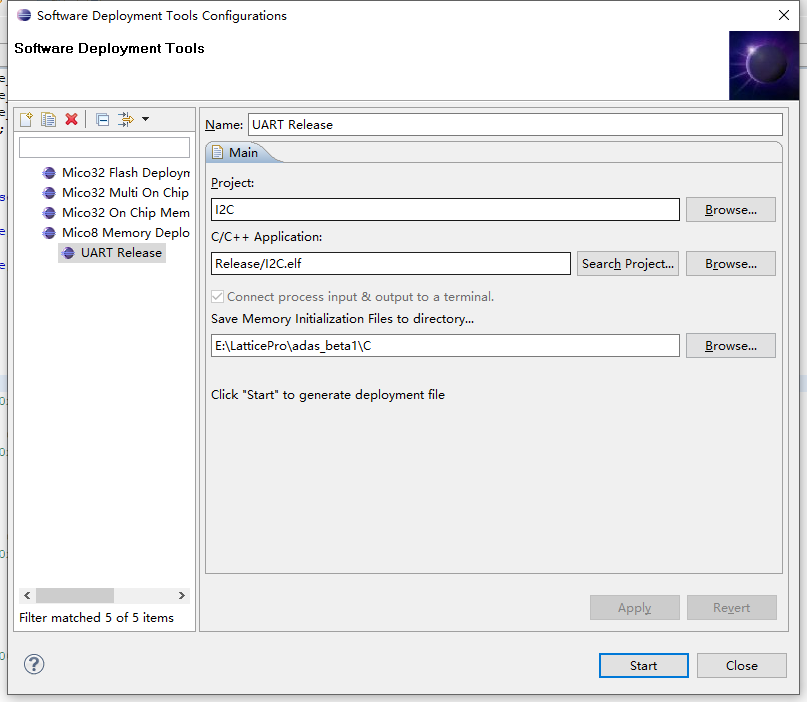807x702 pixels.
Task: Click the C/C++ Application field
Action: point(391,264)
